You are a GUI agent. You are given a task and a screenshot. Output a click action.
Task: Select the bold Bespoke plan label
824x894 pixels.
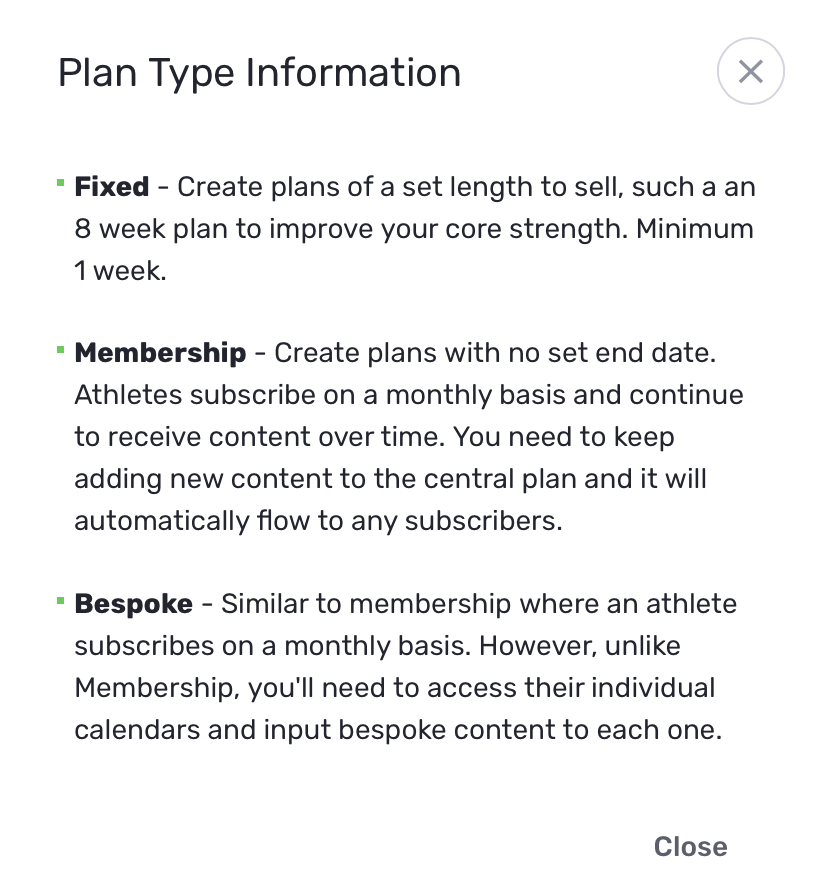(x=133, y=604)
